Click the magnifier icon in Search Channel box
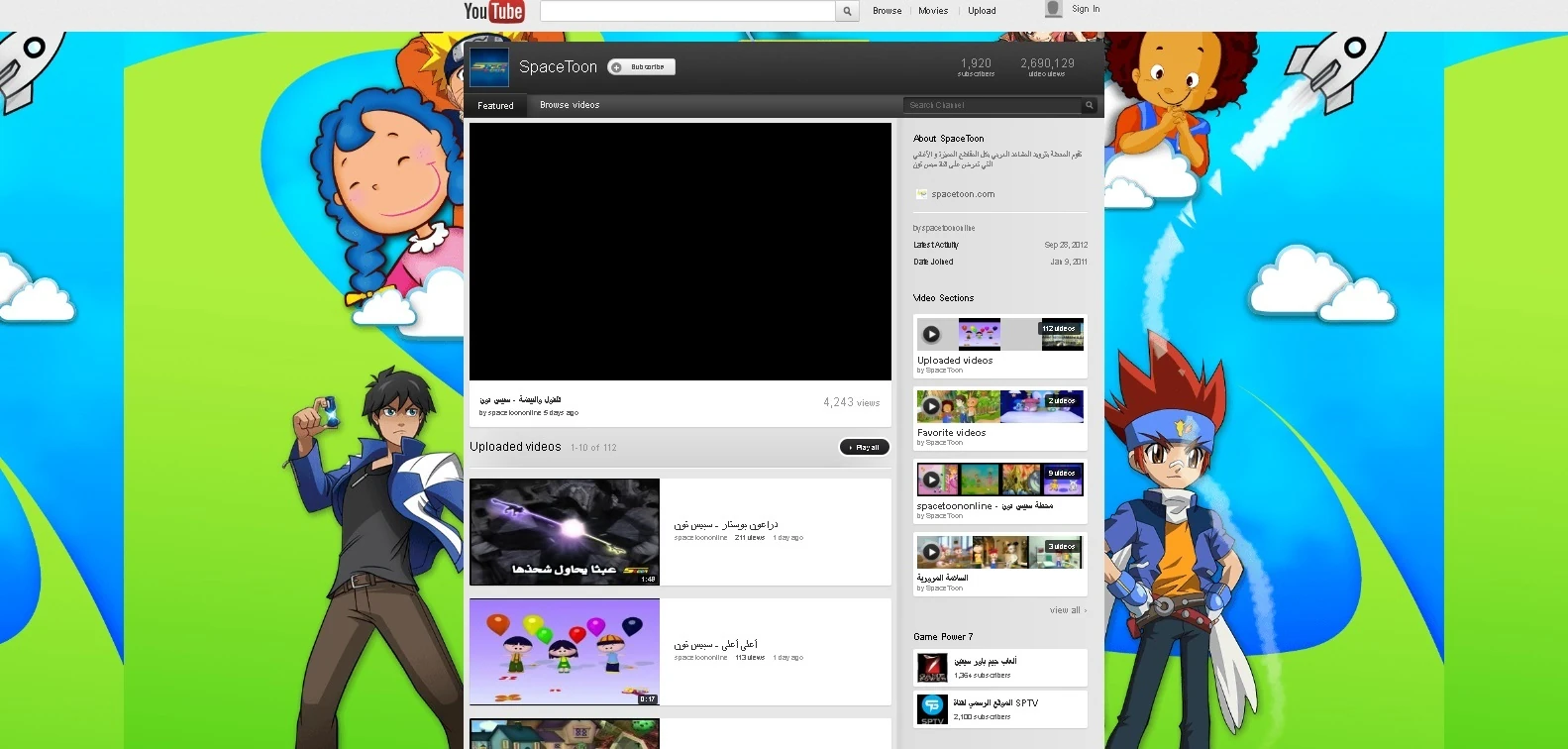Image resolution: width=1568 pixels, height=749 pixels. 1089,105
